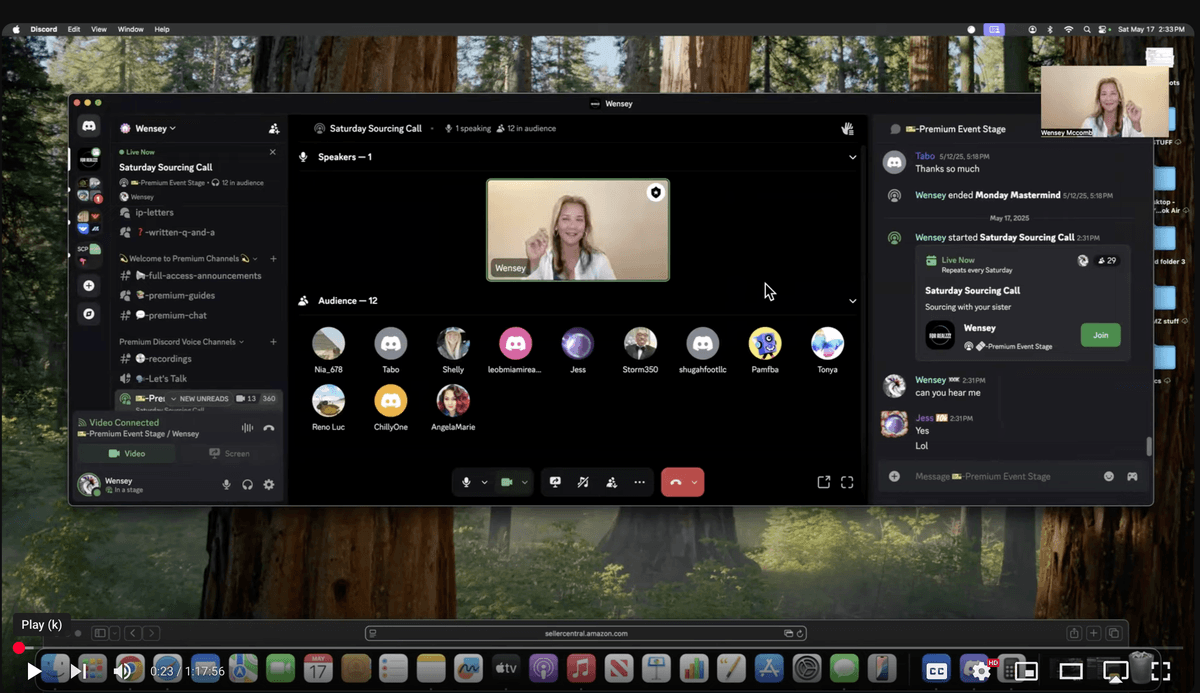Open emoji picker in message box

[1109, 476]
